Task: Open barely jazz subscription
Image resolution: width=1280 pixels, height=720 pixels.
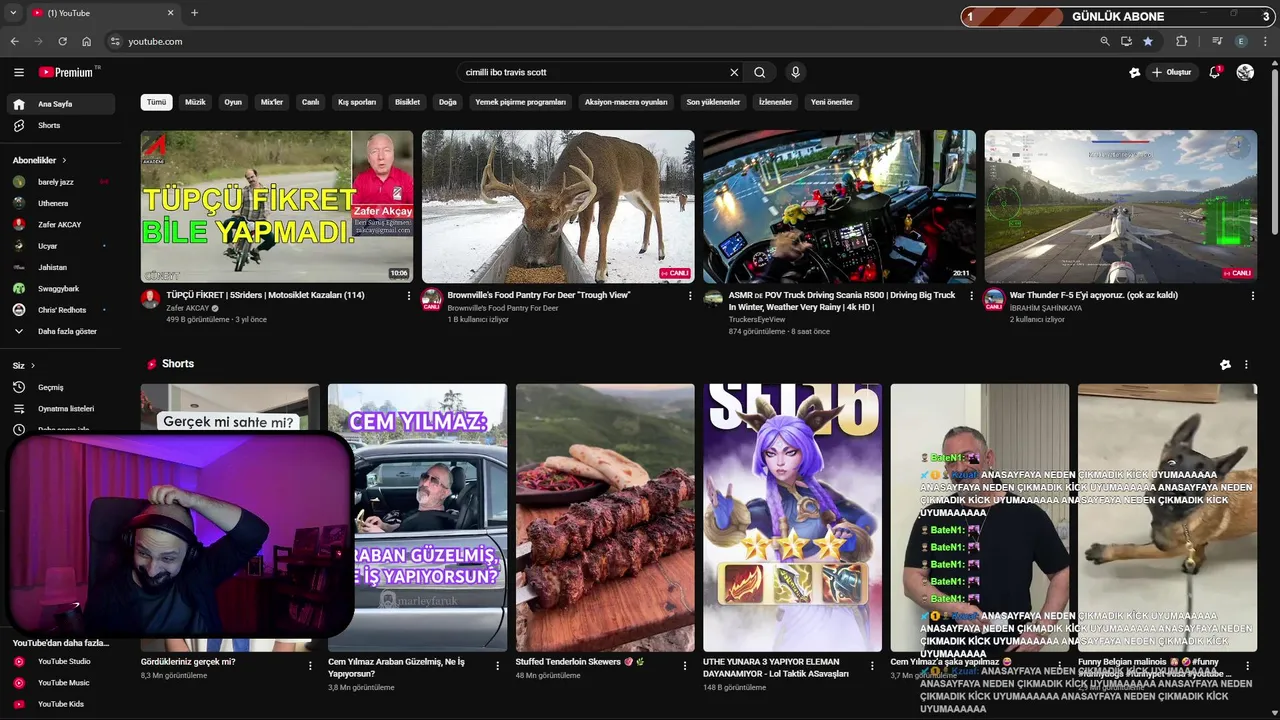Action: [x=60, y=182]
